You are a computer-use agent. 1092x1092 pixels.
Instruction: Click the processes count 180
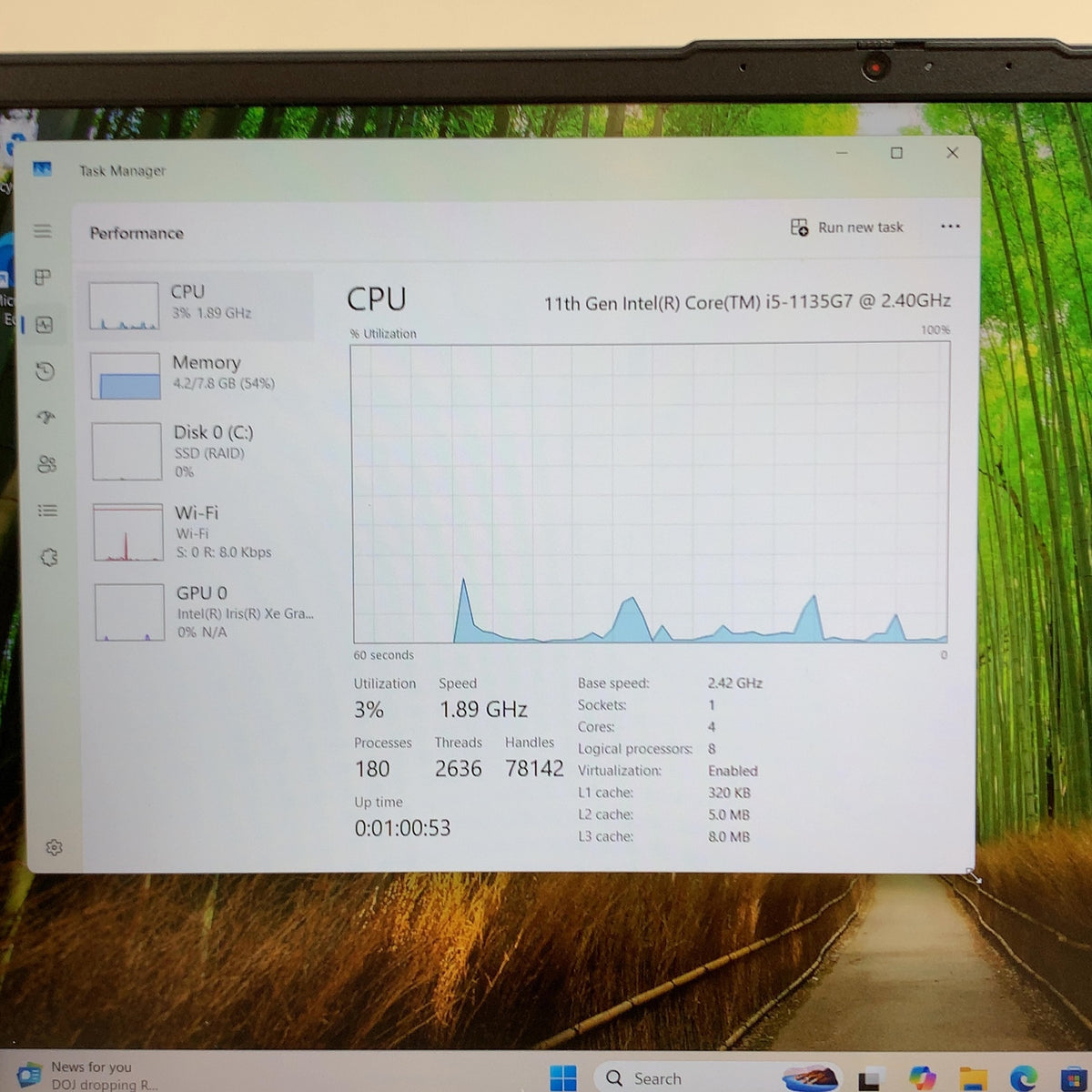tap(372, 769)
